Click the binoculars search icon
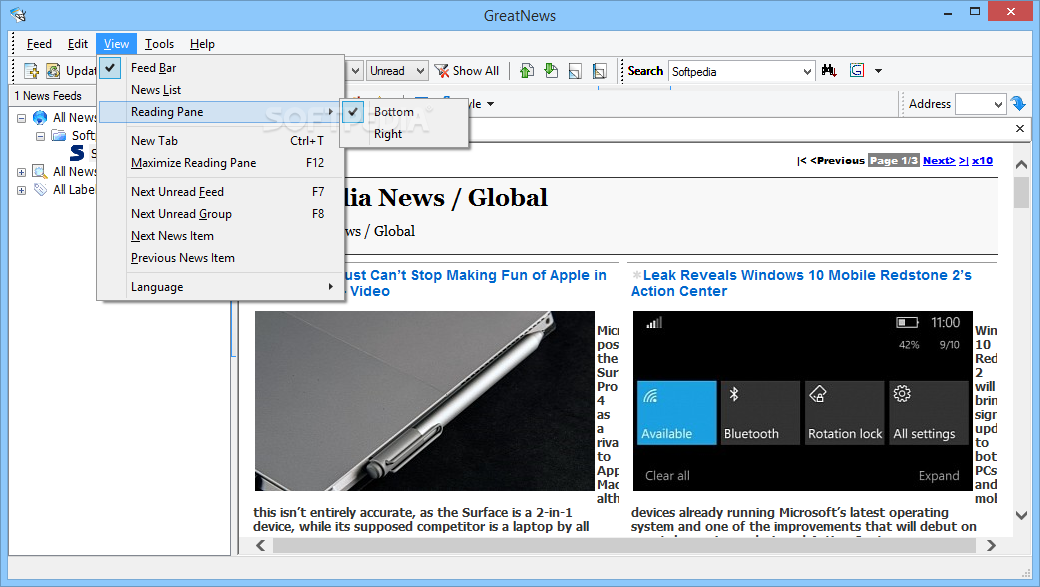This screenshot has height=587, width=1040. click(829, 70)
